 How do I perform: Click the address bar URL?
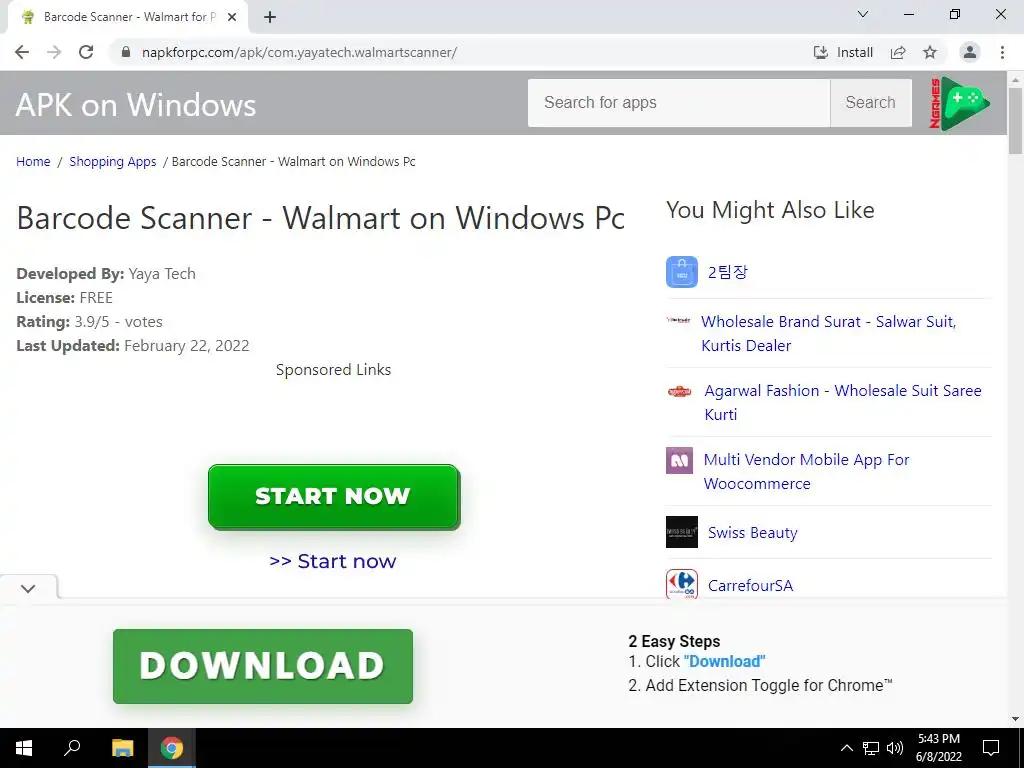[x=299, y=52]
